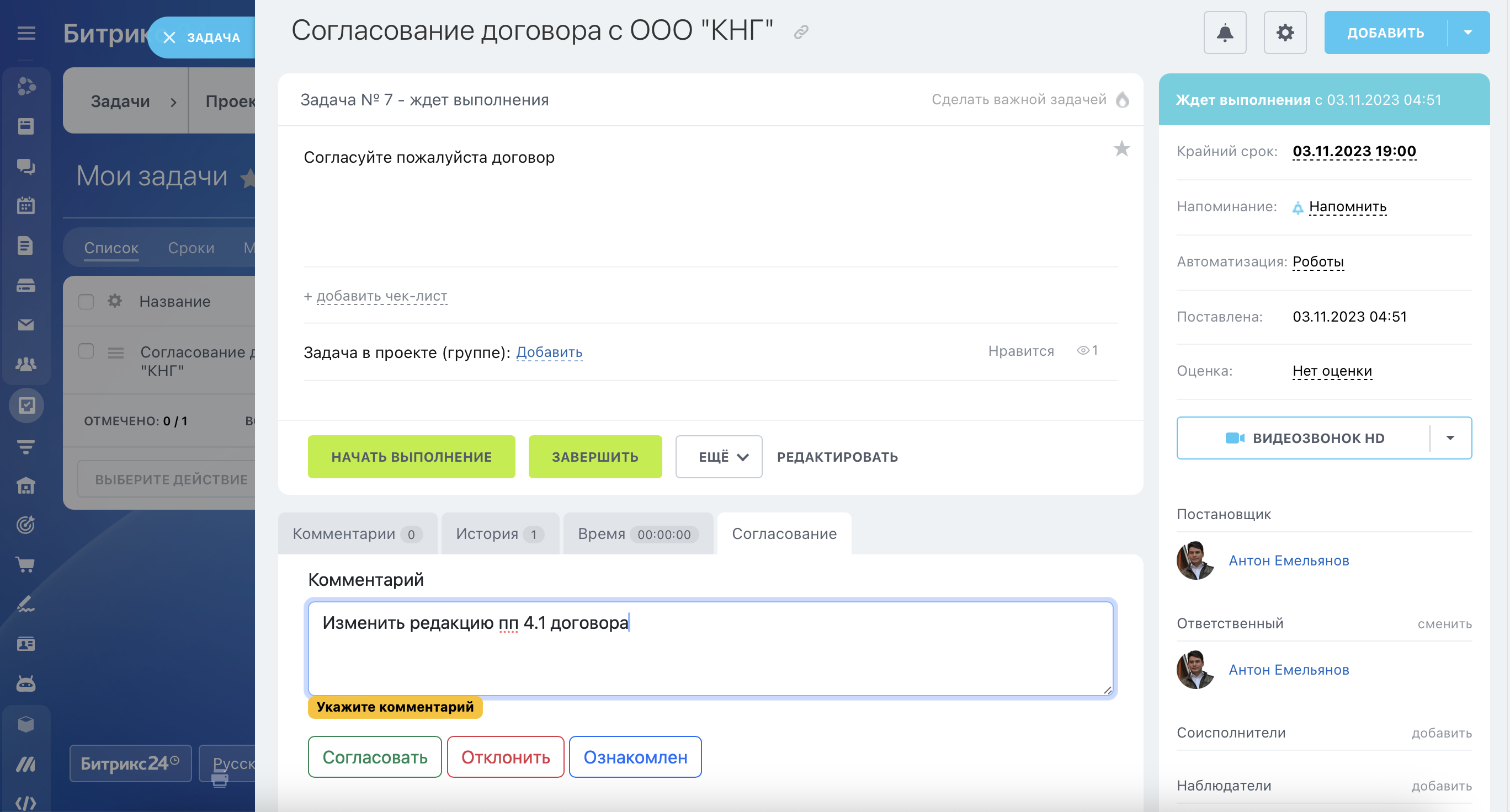Expand the ЕЩЁ dropdown button

pyautogui.click(x=719, y=457)
